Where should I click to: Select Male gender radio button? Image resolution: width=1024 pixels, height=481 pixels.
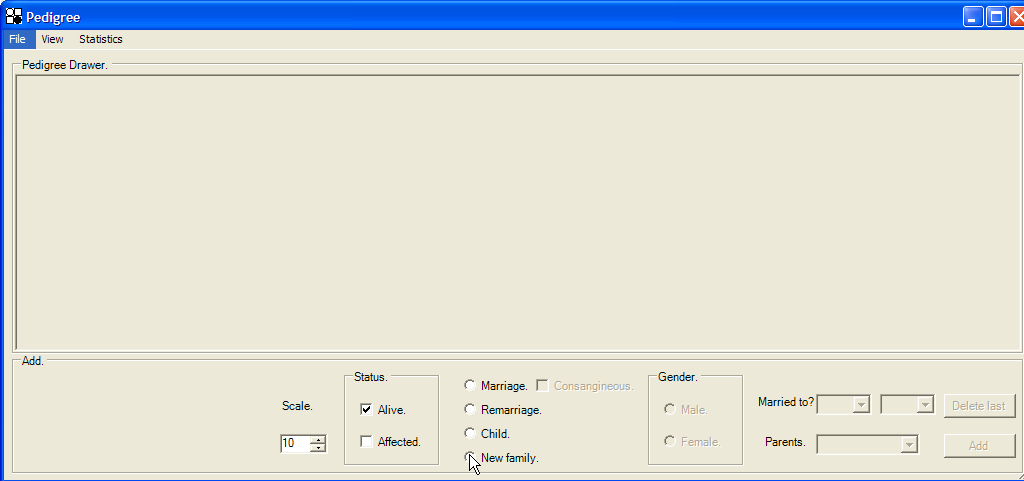(669, 409)
